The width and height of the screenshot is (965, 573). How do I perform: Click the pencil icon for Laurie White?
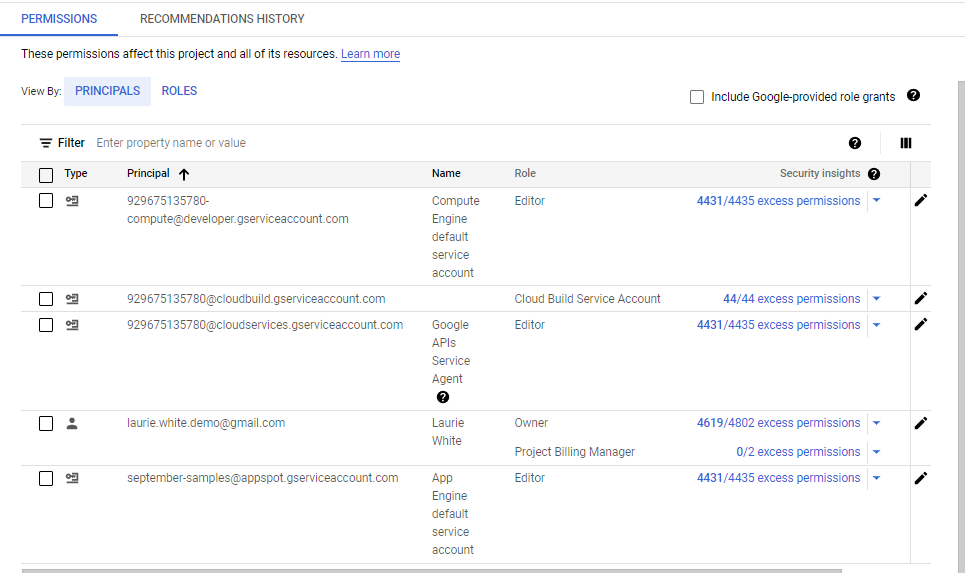click(921, 423)
